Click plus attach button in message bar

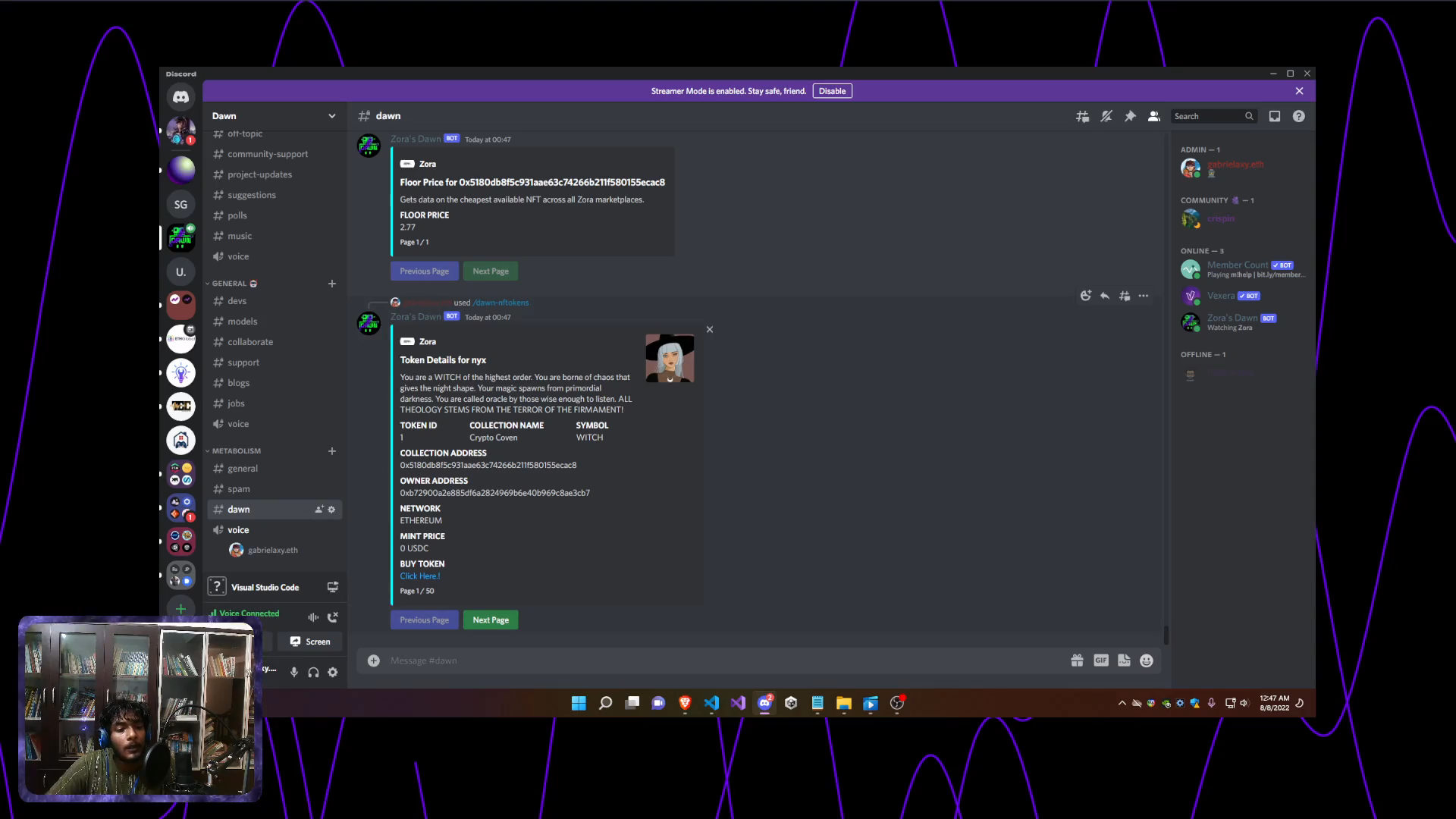pyautogui.click(x=374, y=661)
